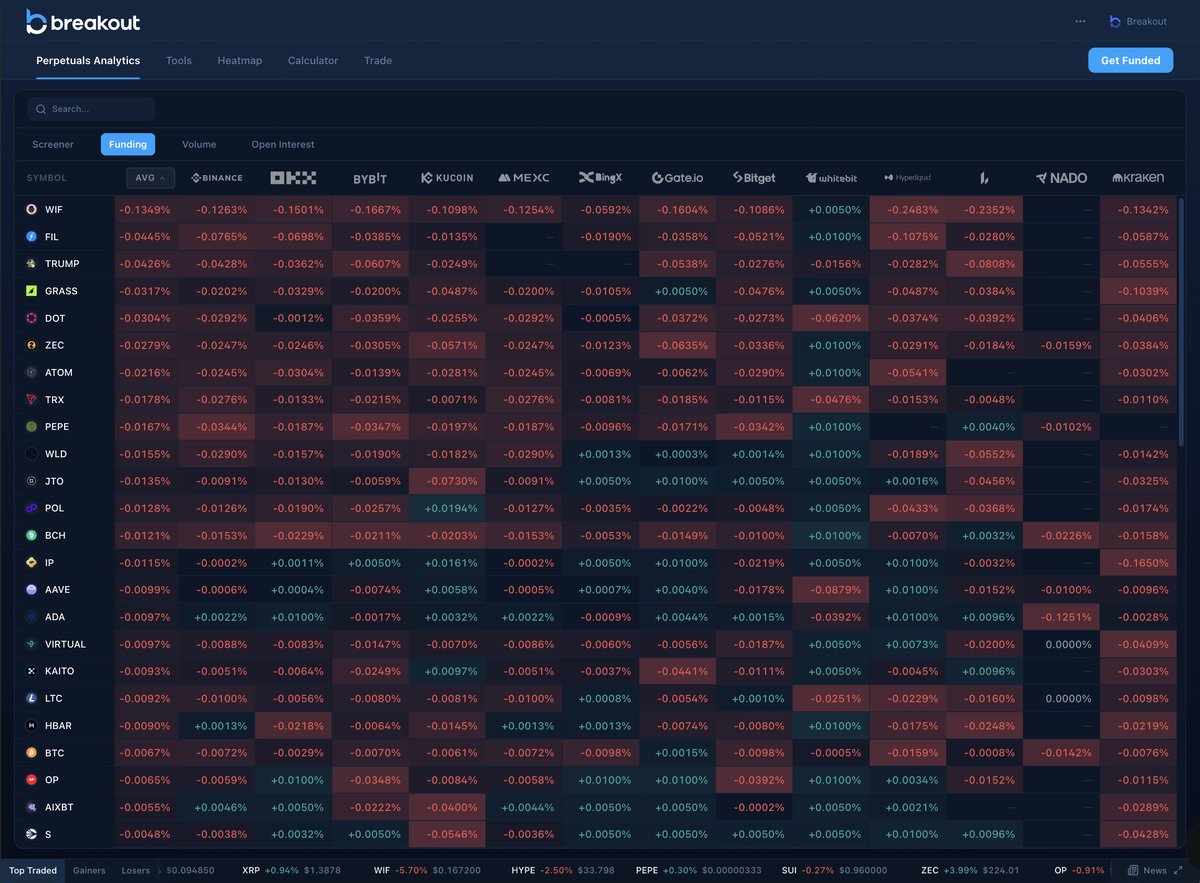Click the DOT coin icon
1200x883 pixels.
[x=32, y=318]
